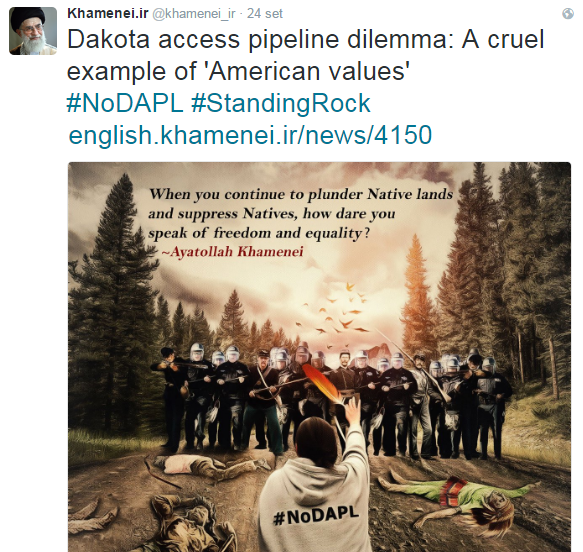Open english.khamenei.ir/news/4150 link
The width and height of the screenshot is (583, 552).
pos(250,135)
